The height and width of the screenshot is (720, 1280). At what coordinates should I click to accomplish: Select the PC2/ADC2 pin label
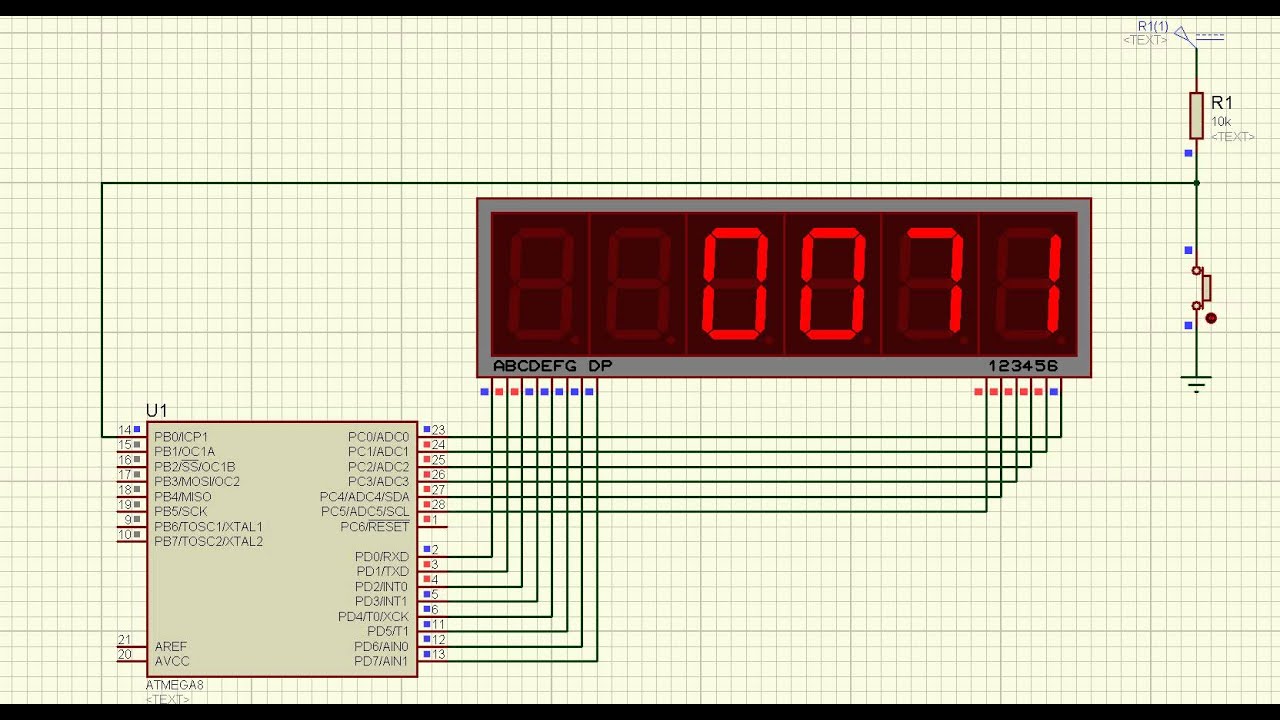point(378,467)
